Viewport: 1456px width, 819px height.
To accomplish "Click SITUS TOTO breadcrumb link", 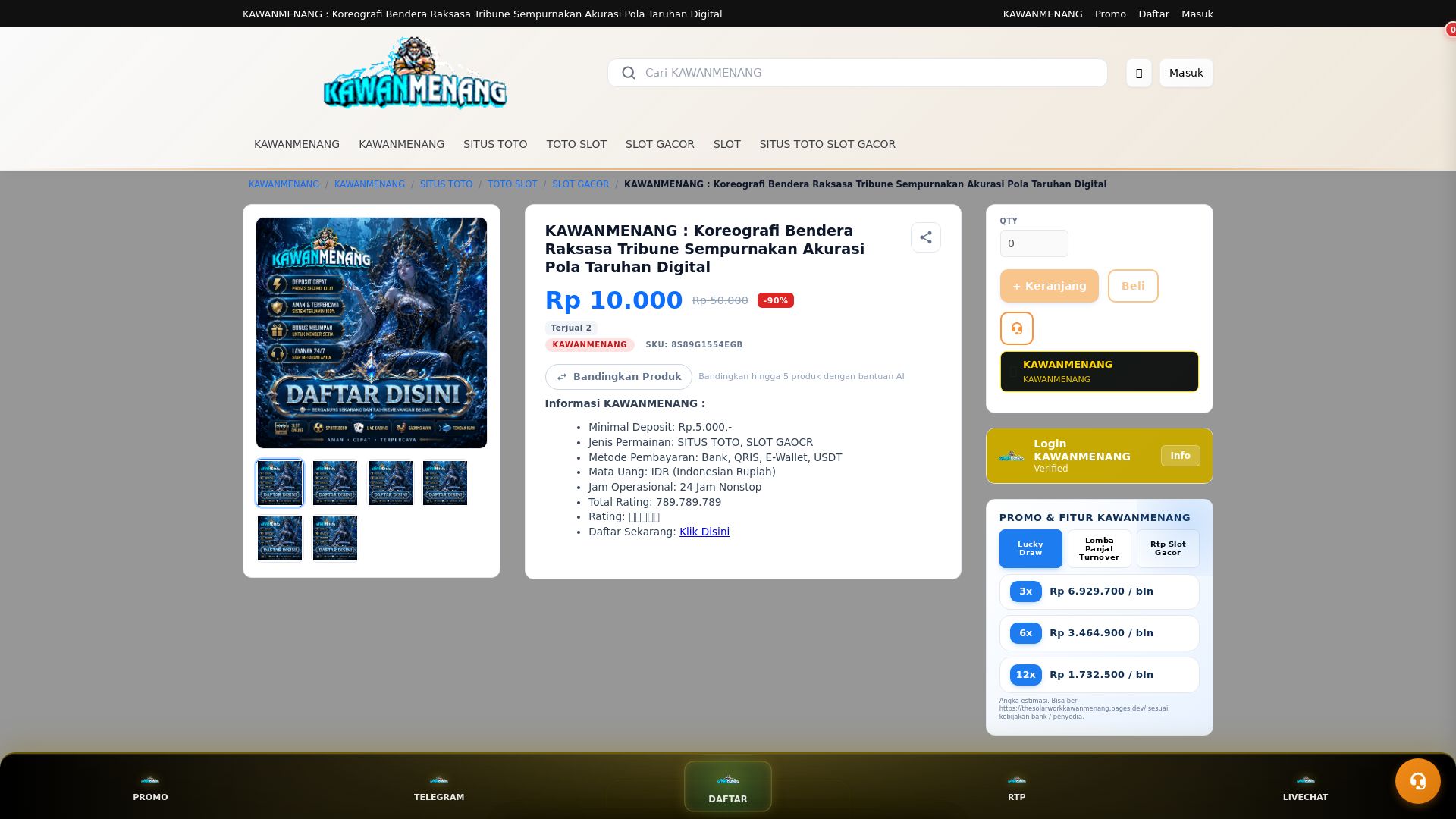I will pos(446,184).
